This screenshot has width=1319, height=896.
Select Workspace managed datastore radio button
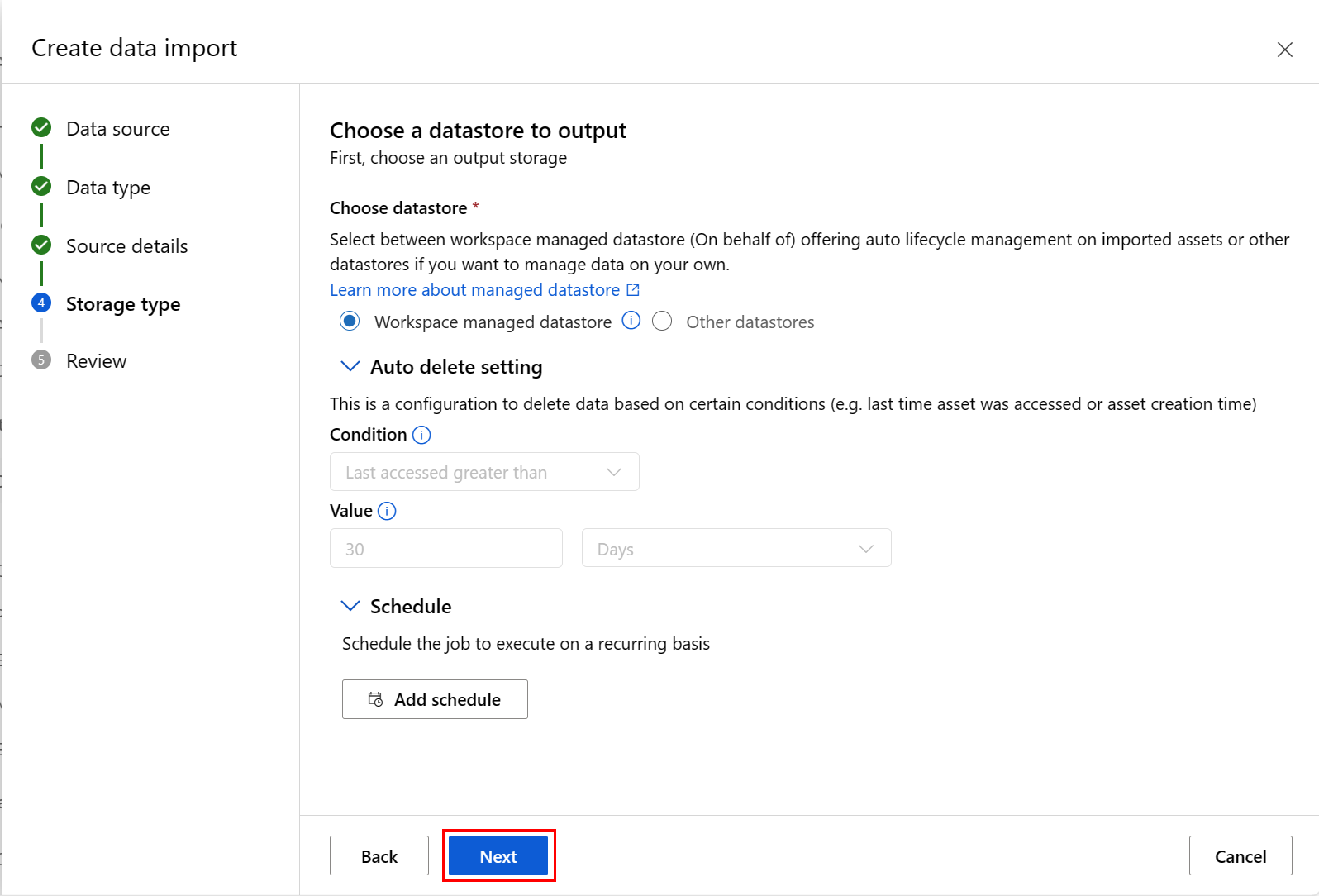[350, 322]
